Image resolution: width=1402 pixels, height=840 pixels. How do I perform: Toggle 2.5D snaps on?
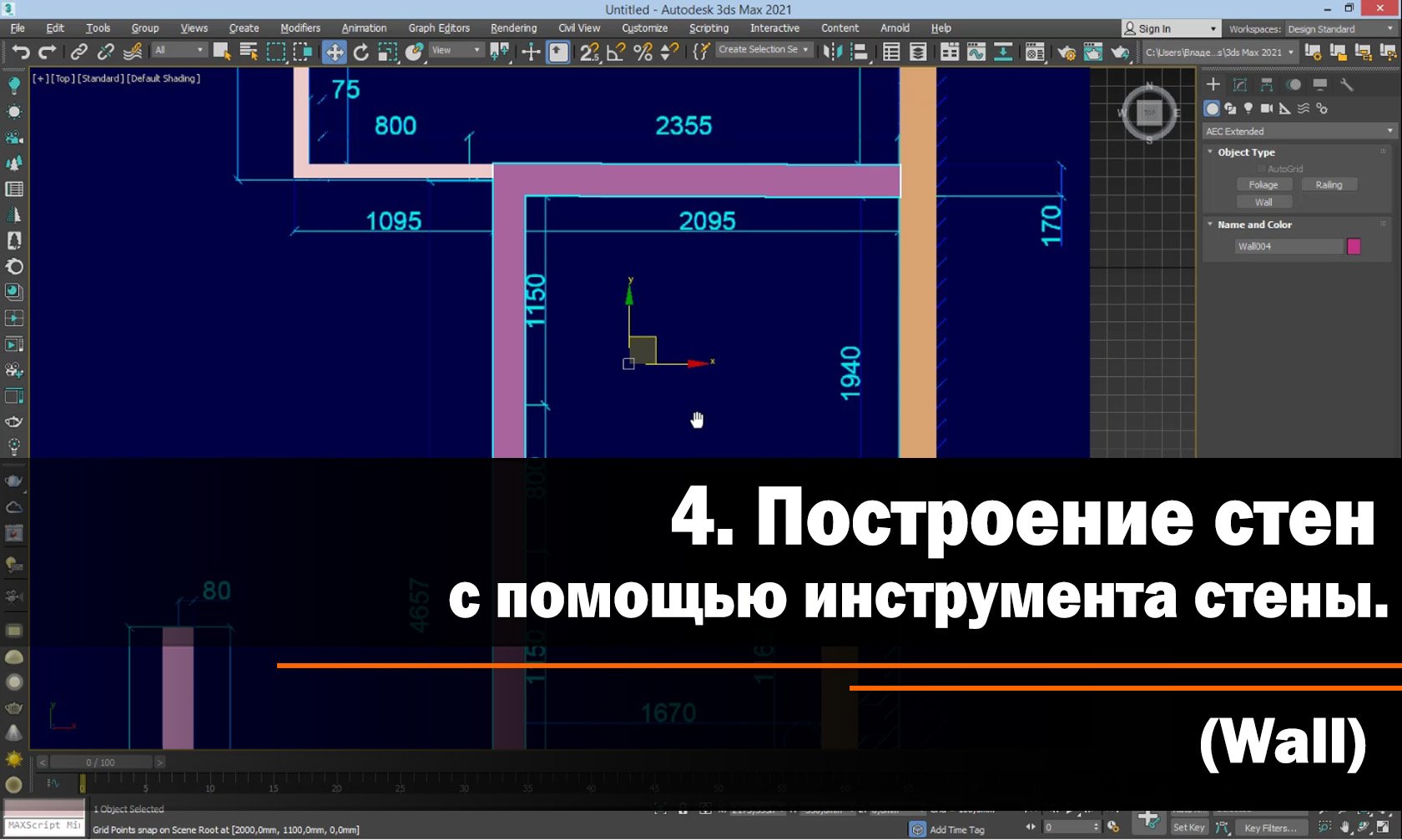pyautogui.click(x=588, y=52)
